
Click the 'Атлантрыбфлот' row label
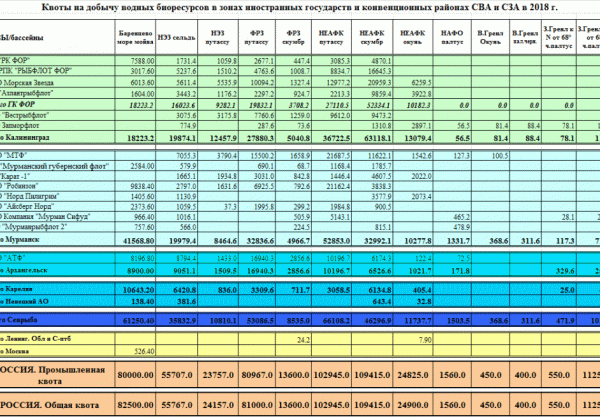[26, 93]
